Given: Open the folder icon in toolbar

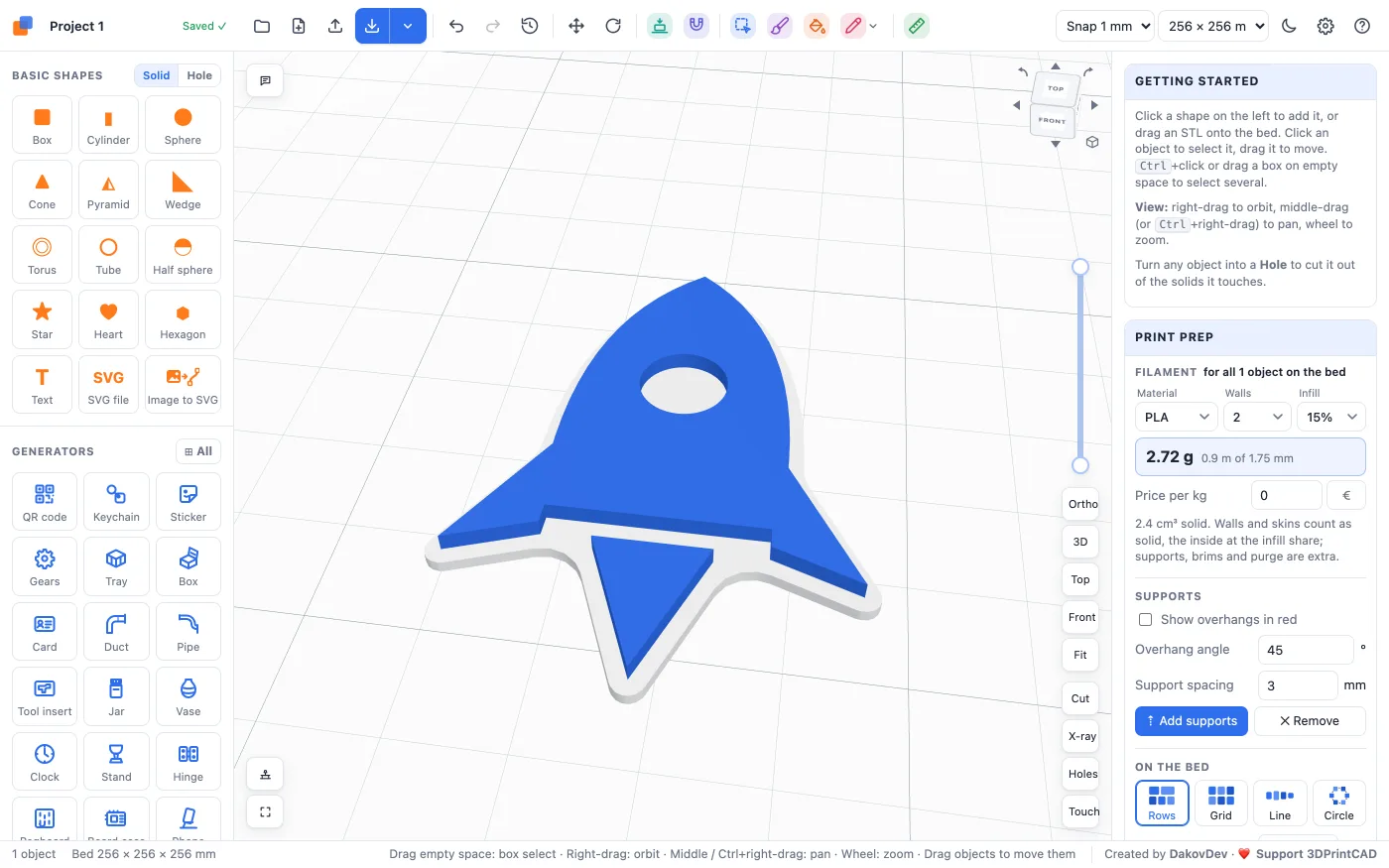Looking at the screenshot, I should point(262,26).
